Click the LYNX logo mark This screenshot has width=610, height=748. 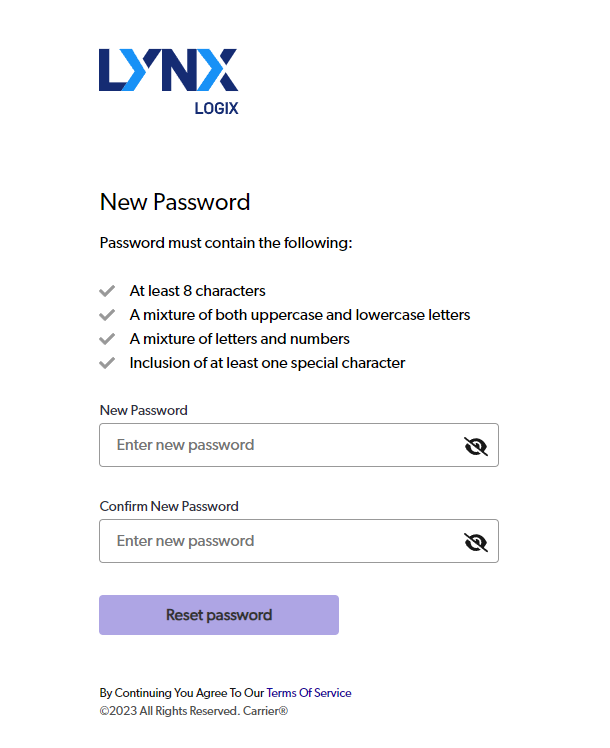click(x=168, y=70)
